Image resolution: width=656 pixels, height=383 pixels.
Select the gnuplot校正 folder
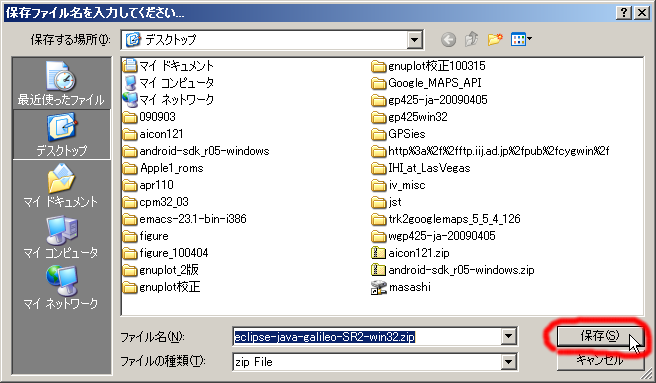[162, 287]
